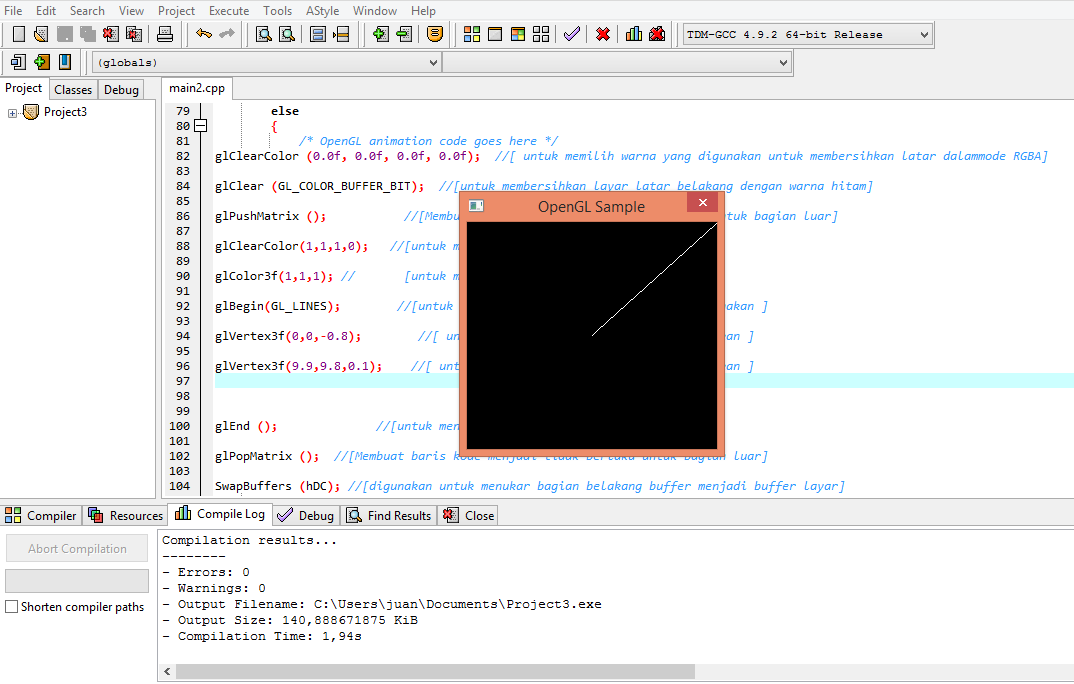Switch to the Debug tab at the bottom
The image size is (1074, 684).
(x=305, y=515)
